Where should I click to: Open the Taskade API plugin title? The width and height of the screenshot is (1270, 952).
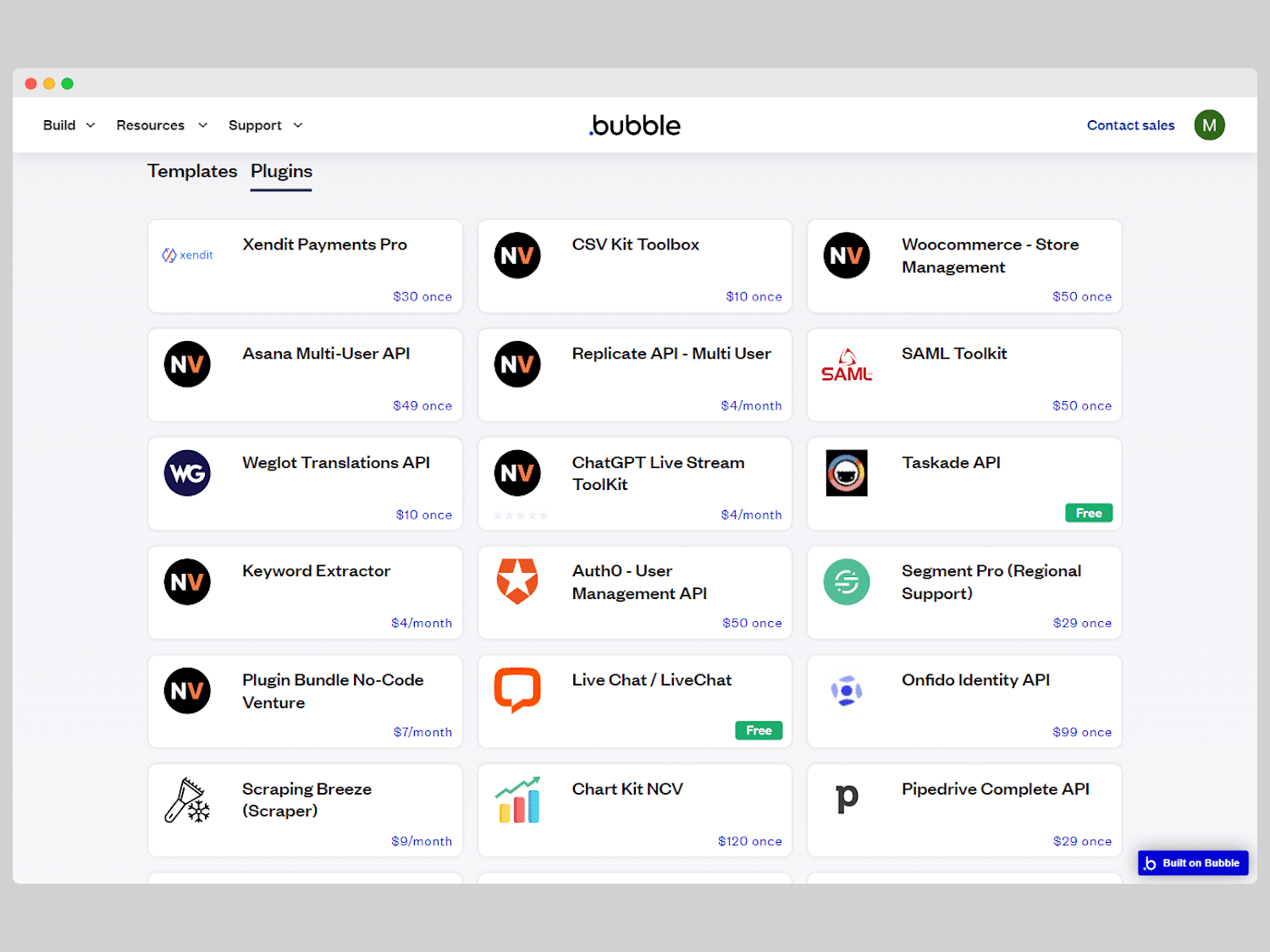point(951,463)
